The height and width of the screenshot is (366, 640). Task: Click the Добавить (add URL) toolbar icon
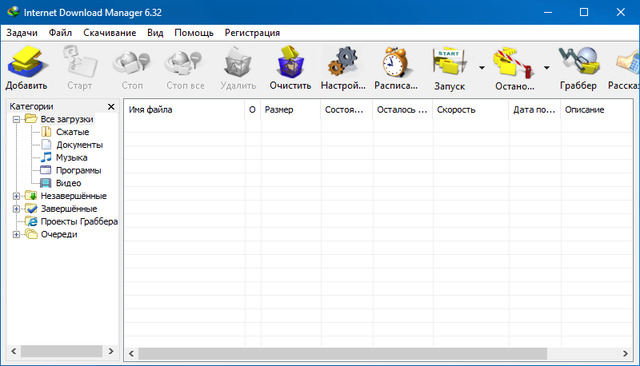[x=27, y=62]
